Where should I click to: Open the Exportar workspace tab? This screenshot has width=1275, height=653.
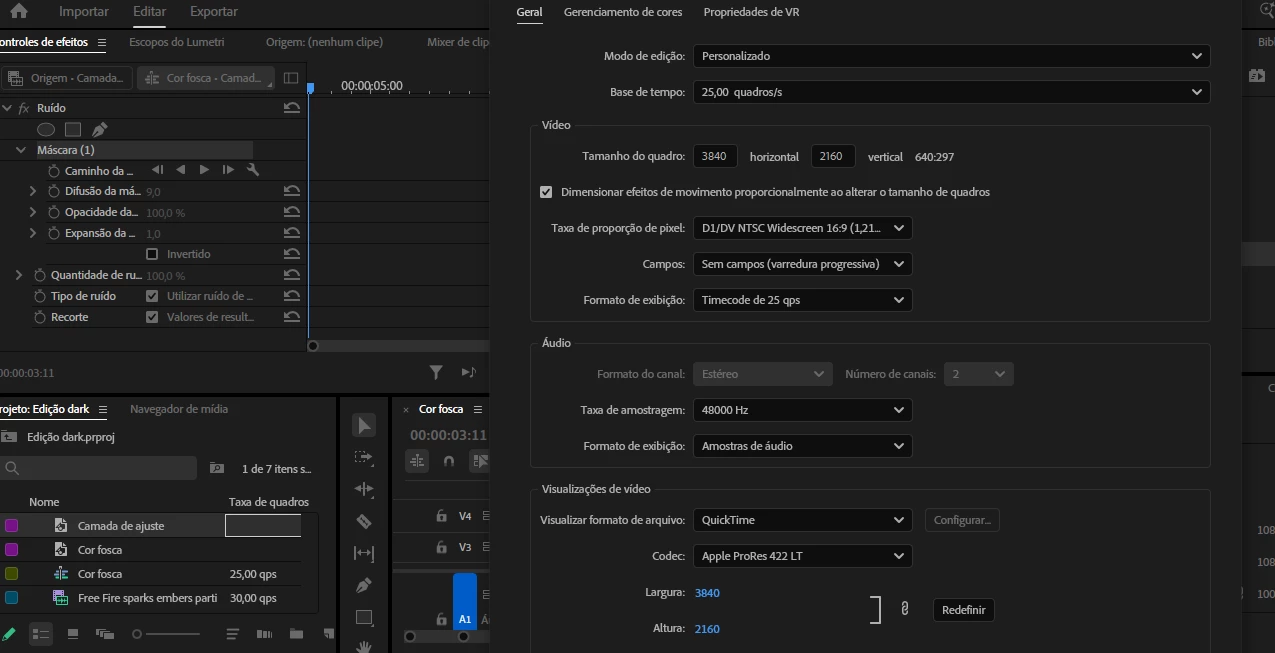213,12
